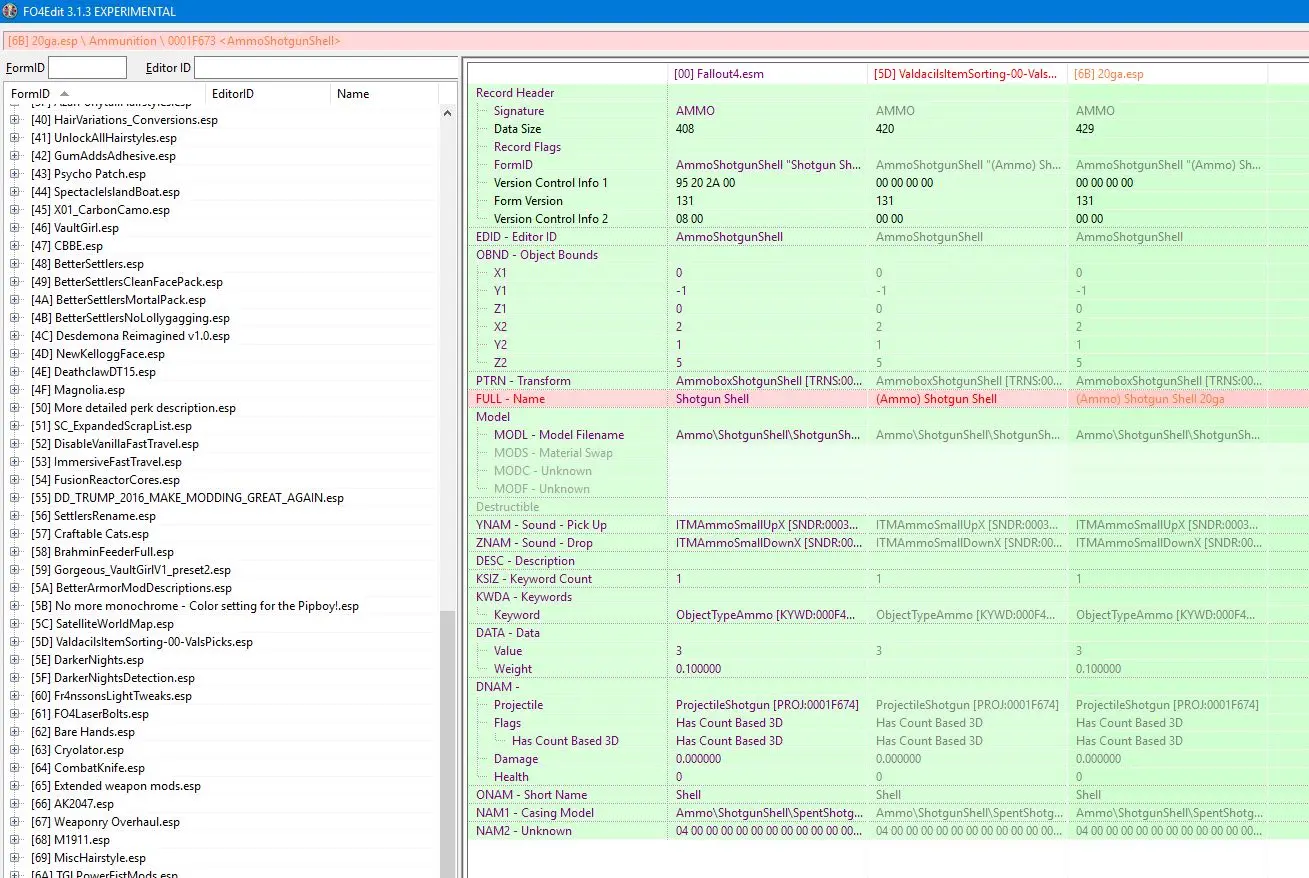Screen dimensions: 1309x878
Task: Select the KWDA - Keywords row label
Action: pyautogui.click(x=524, y=597)
